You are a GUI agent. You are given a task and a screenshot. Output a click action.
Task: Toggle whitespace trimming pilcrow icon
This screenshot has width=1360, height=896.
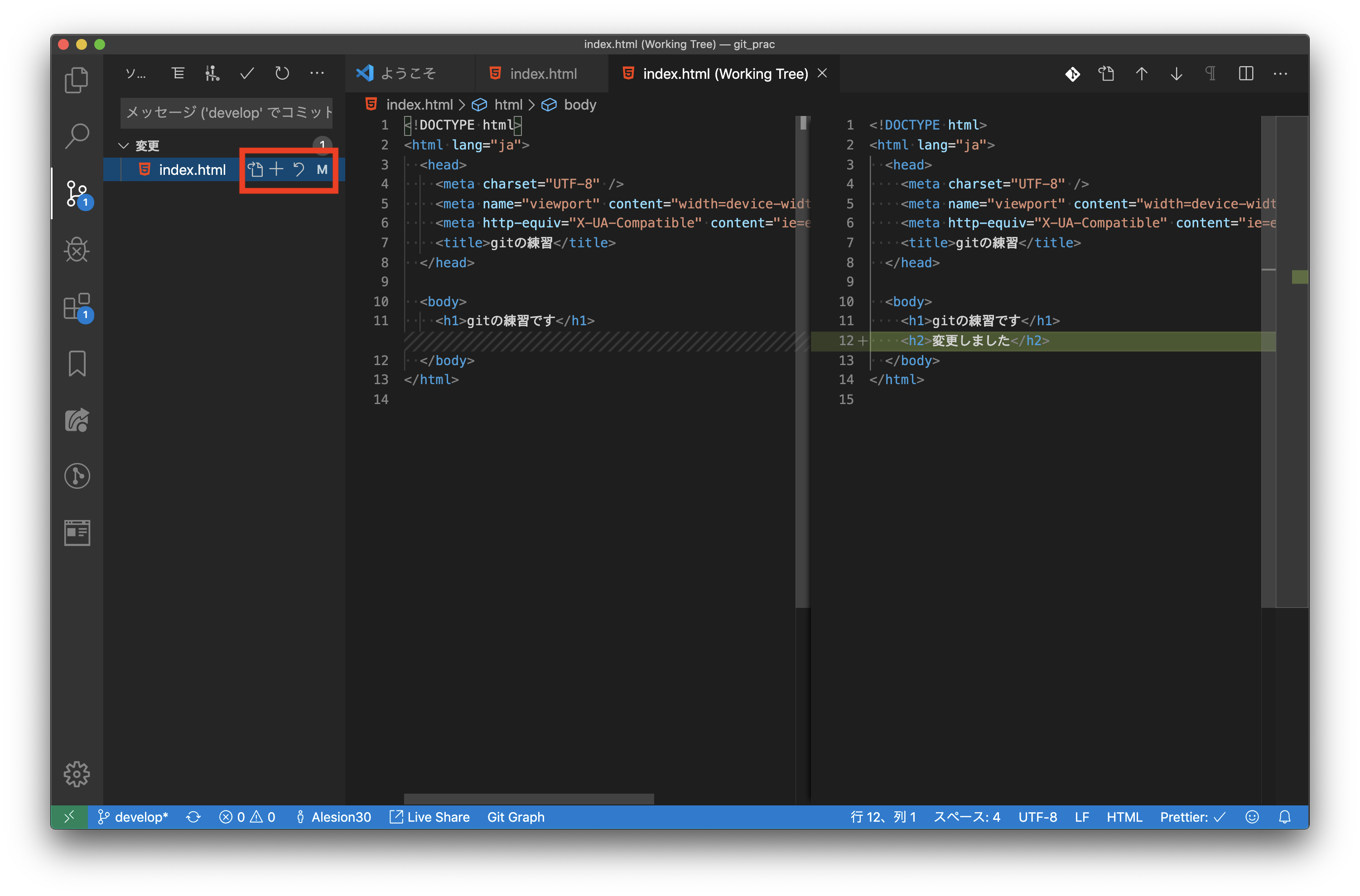click(1211, 74)
